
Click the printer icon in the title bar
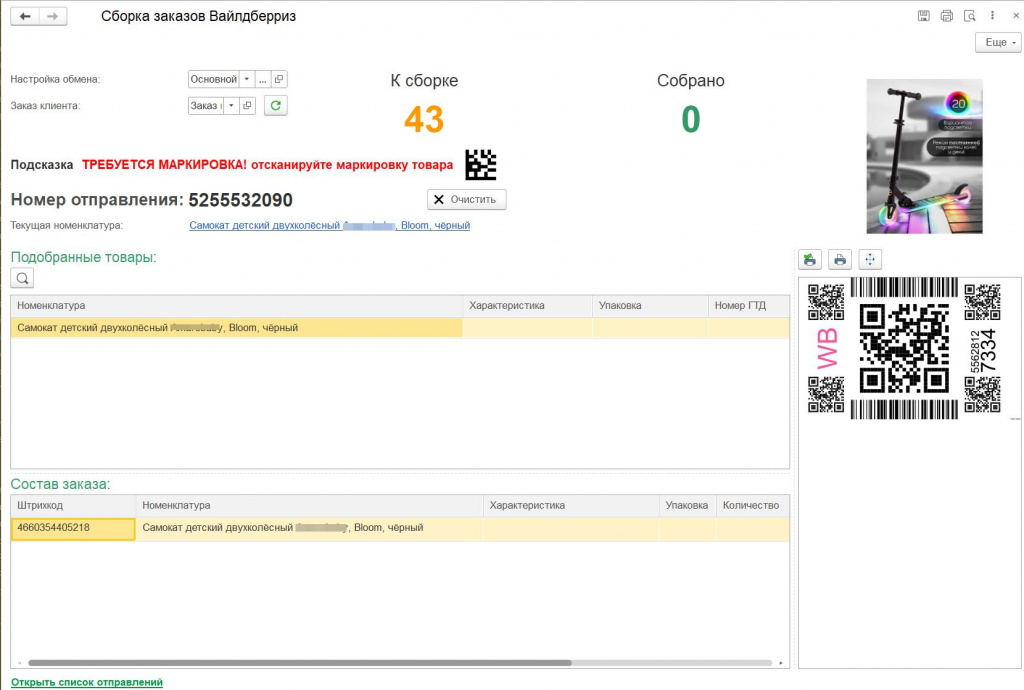point(946,16)
